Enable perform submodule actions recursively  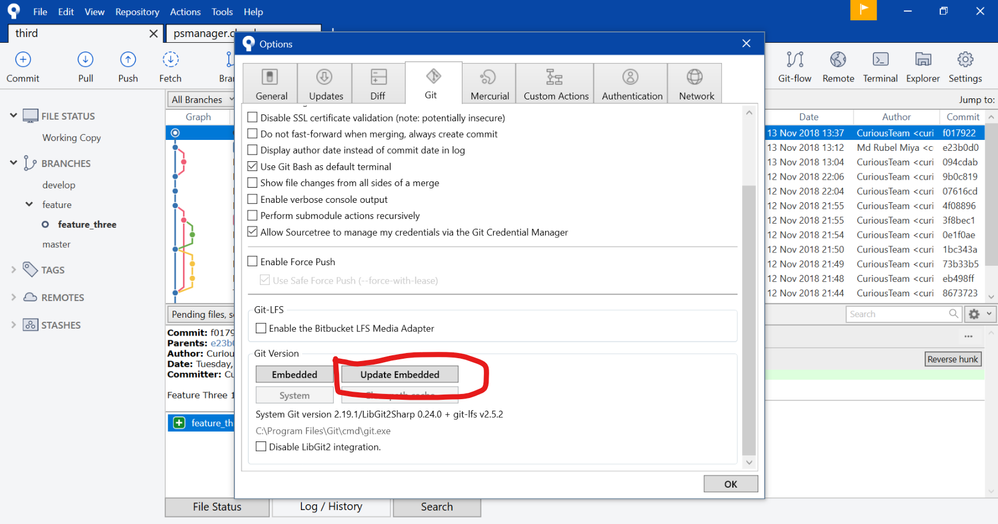(253, 215)
